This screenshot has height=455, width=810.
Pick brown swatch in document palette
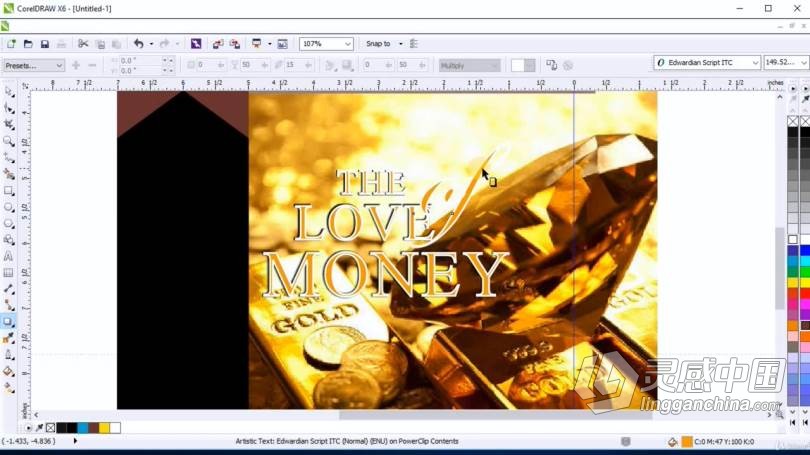[x=93, y=428]
